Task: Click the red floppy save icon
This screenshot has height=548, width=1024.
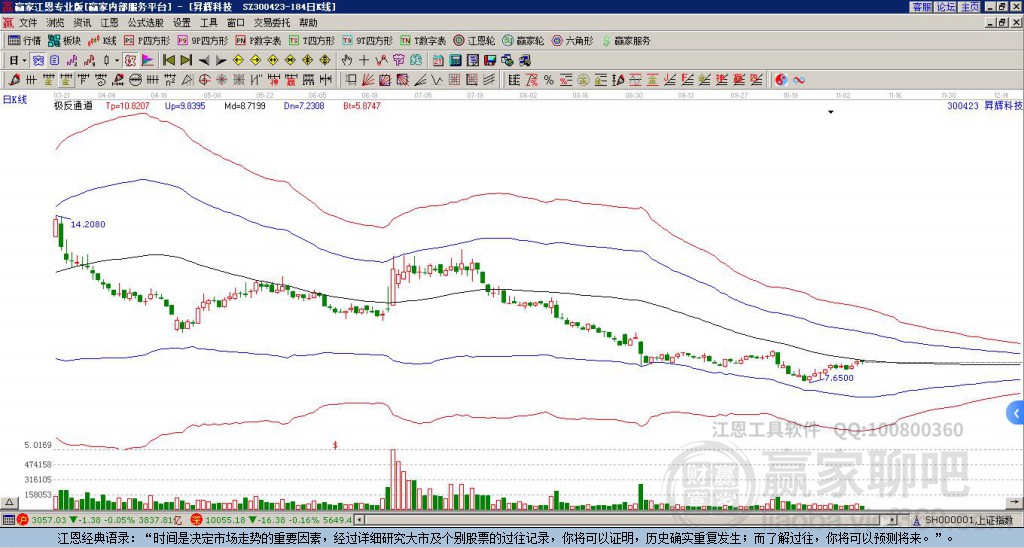Action: pyautogui.click(x=490, y=61)
